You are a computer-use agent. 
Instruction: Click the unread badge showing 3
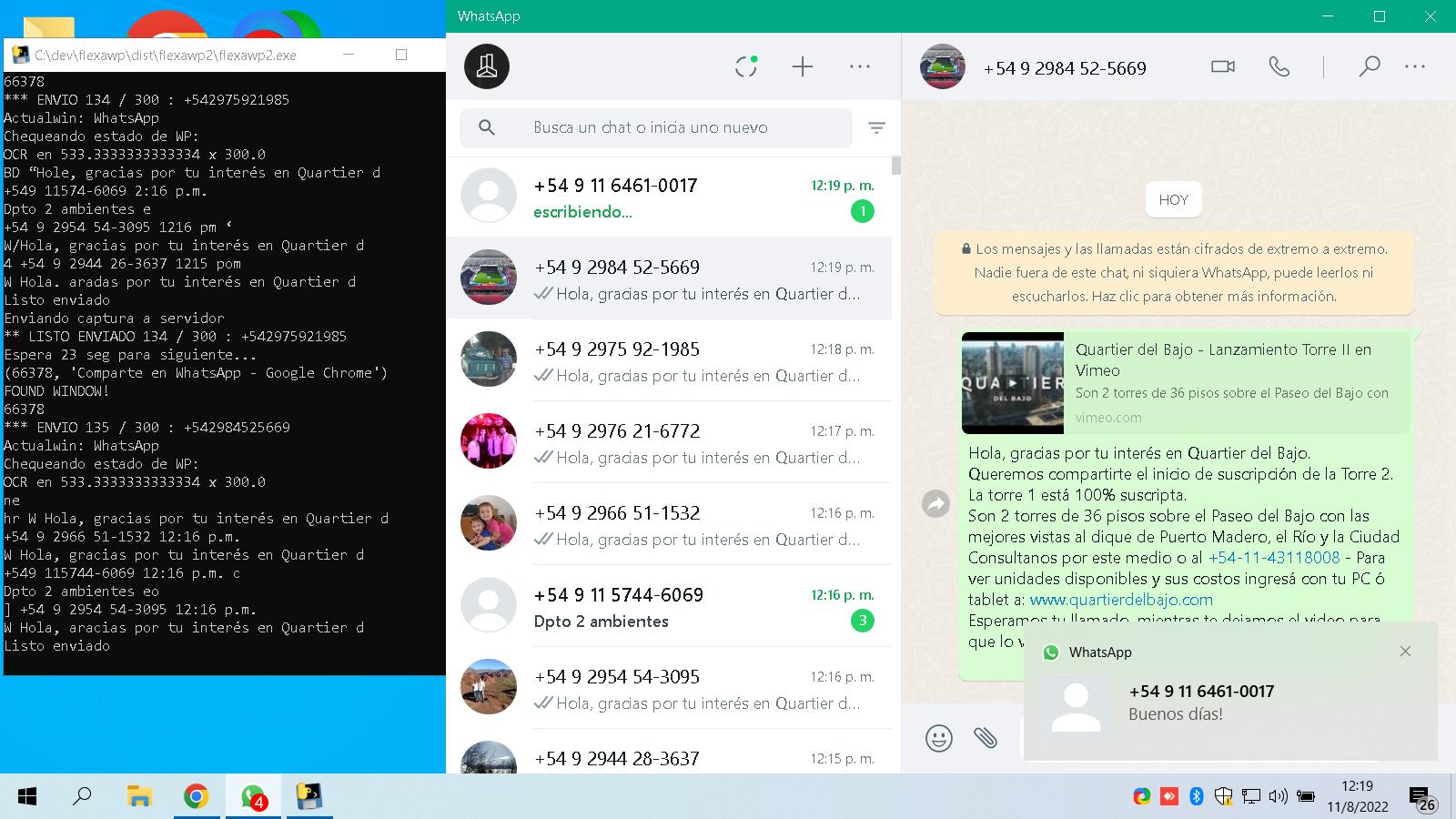click(x=862, y=622)
